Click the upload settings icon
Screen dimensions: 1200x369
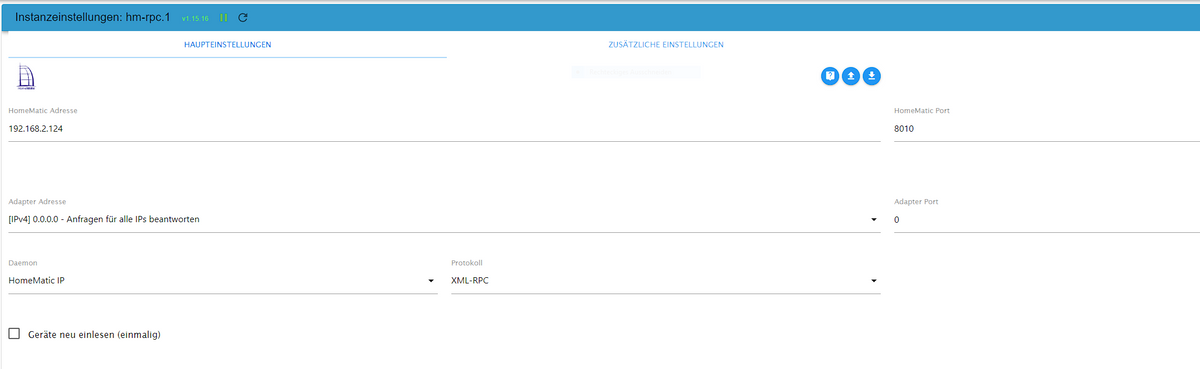point(851,76)
